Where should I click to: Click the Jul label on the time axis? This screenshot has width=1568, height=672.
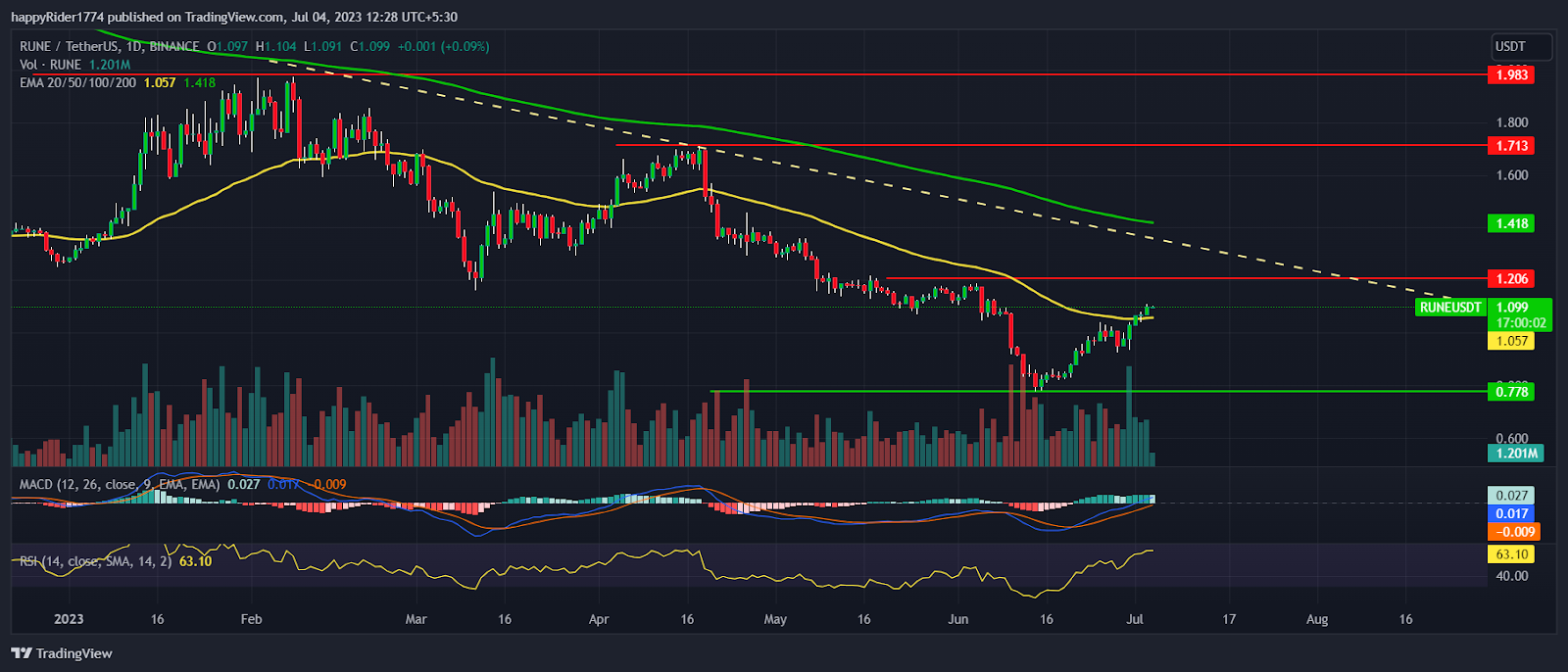1135,619
